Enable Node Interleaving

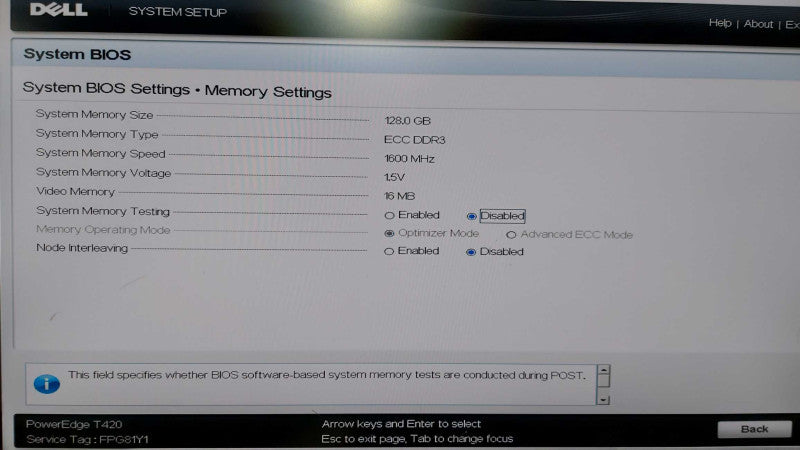pyautogui.click(x=389, y=251)
